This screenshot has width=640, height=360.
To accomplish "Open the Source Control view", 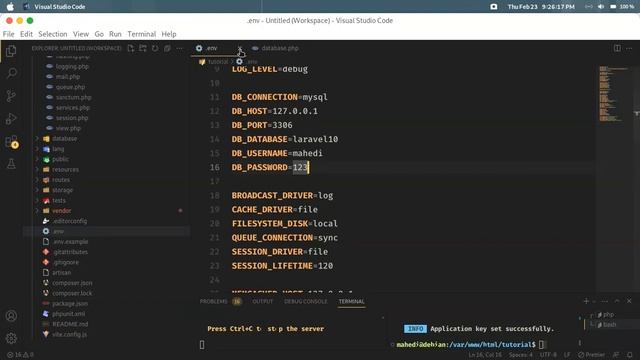I will coord(11,96).
